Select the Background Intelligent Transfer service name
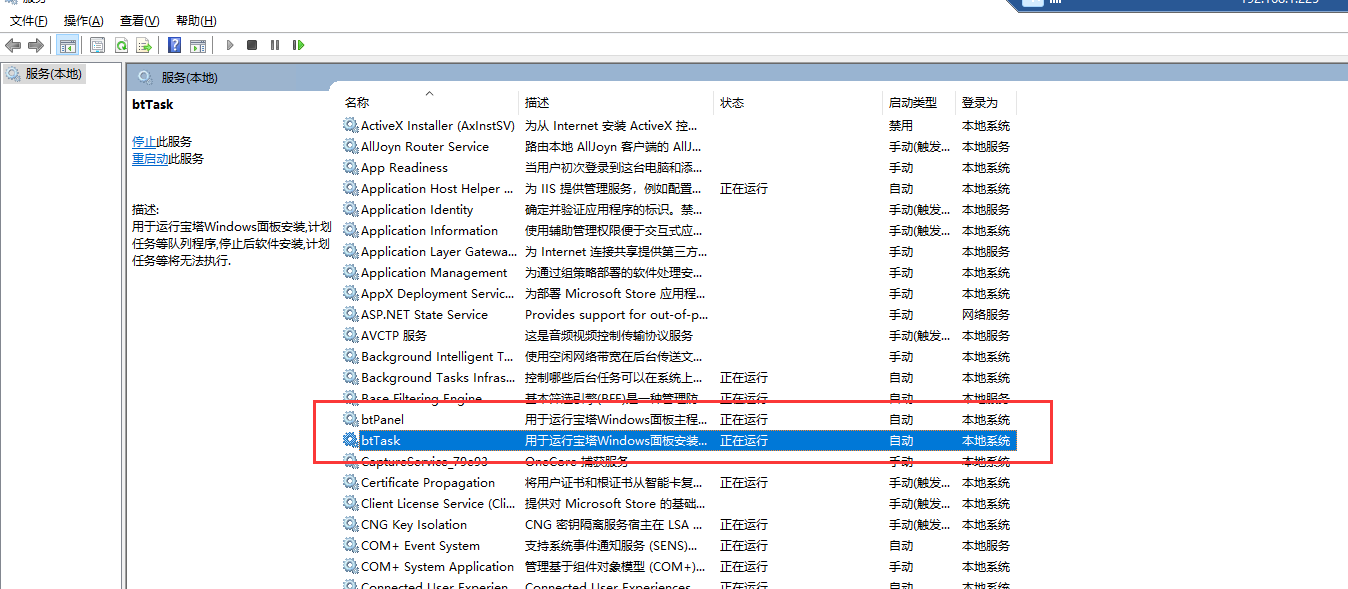Screen dimensions: 1348x589 (x=437, y=357)
